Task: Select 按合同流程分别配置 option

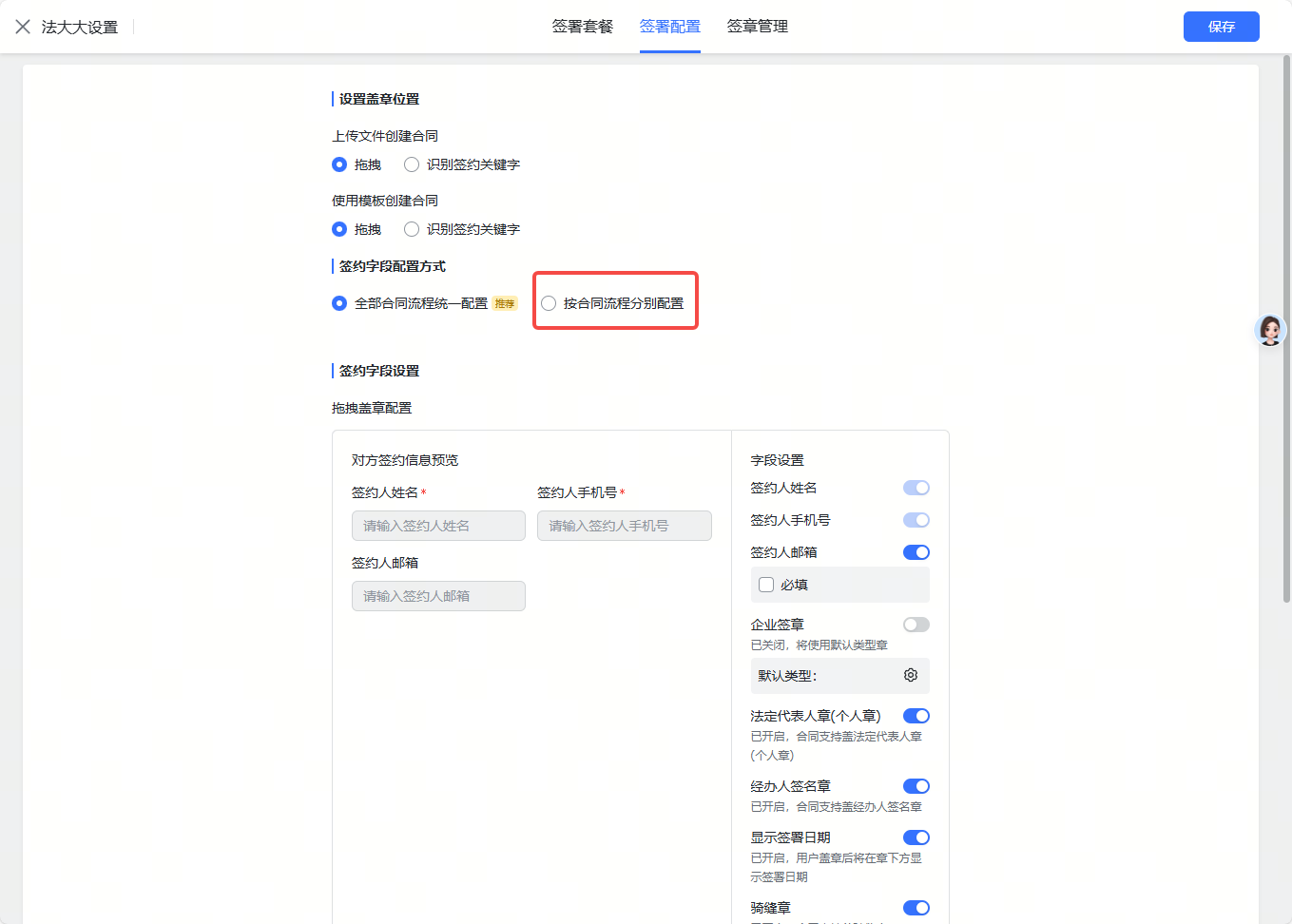Action: pos(548,302)
